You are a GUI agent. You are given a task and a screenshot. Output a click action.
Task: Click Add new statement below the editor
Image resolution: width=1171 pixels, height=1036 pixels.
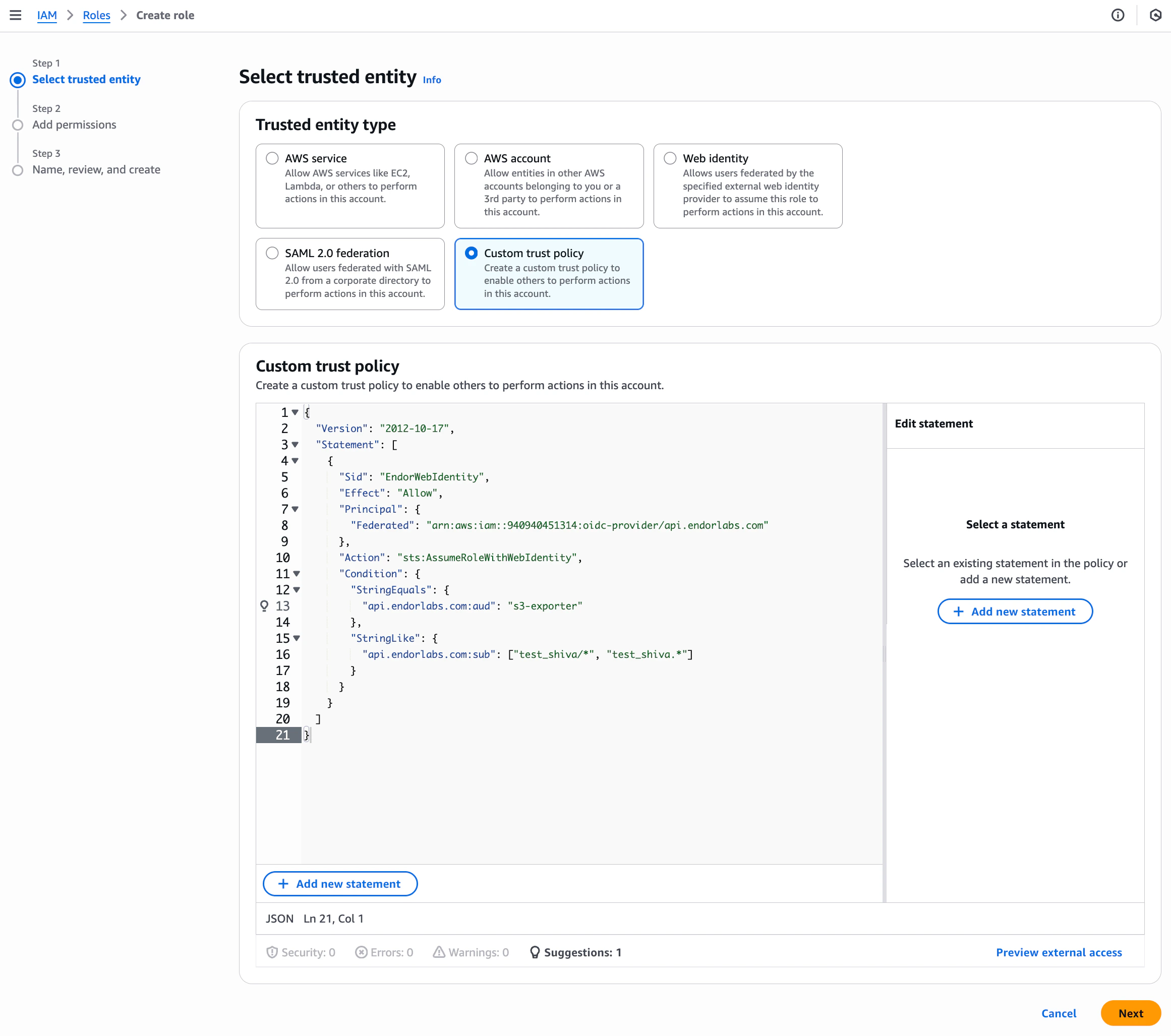pyautogui.click(x=340, y=884)
